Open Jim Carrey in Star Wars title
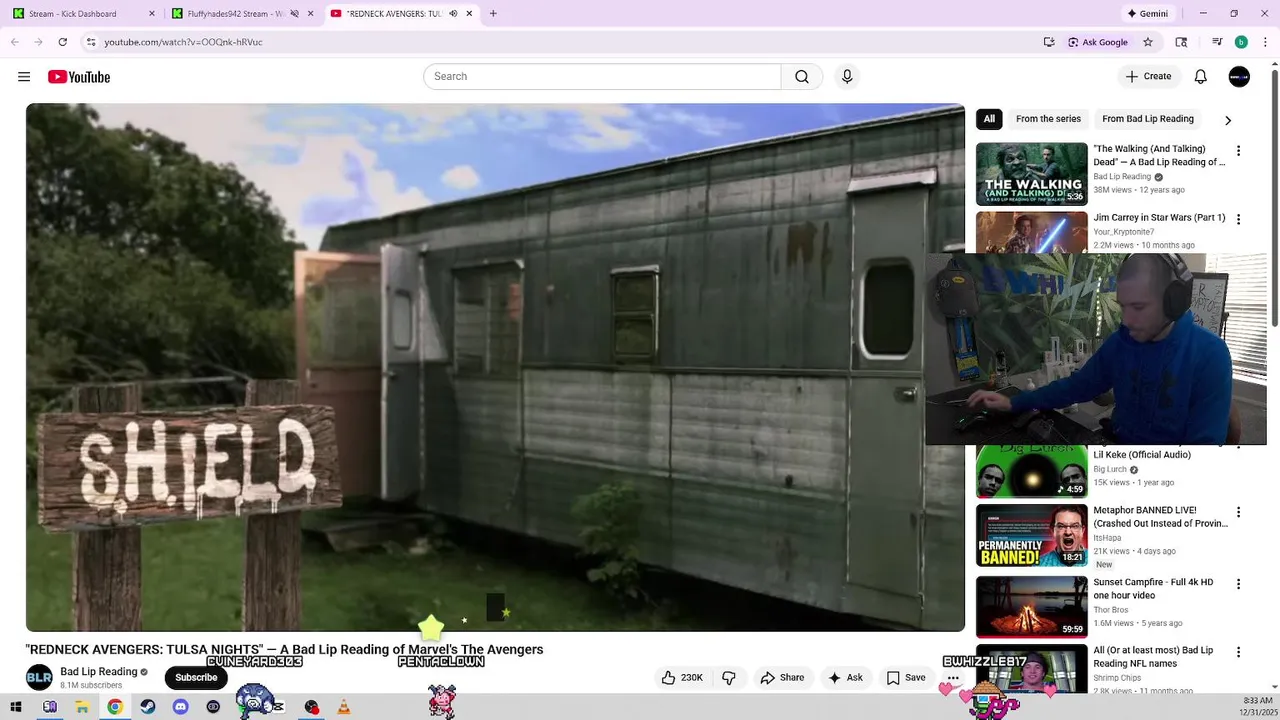This screenshot has width=1280, height=720. (x=1159, y=218)
